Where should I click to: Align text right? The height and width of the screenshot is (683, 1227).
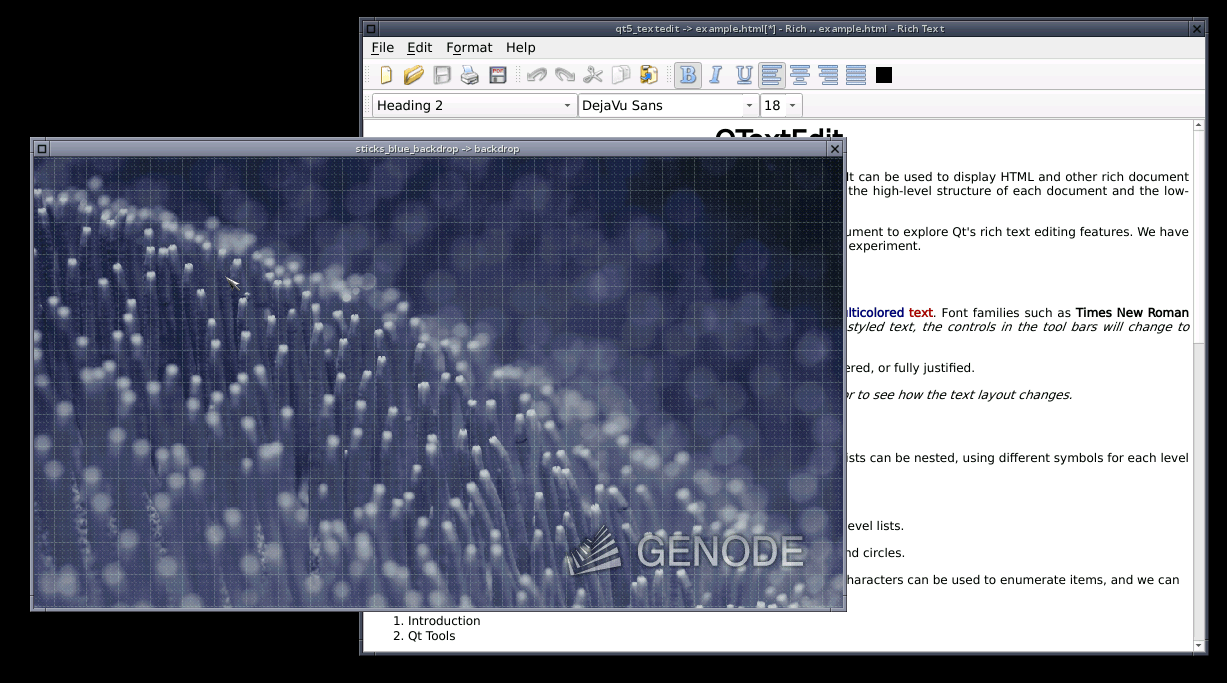click(828, 75)
